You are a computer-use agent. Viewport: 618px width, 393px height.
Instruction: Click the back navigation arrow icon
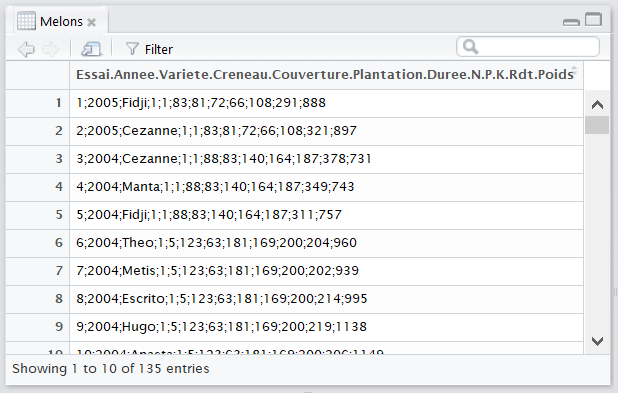(26, 49)
